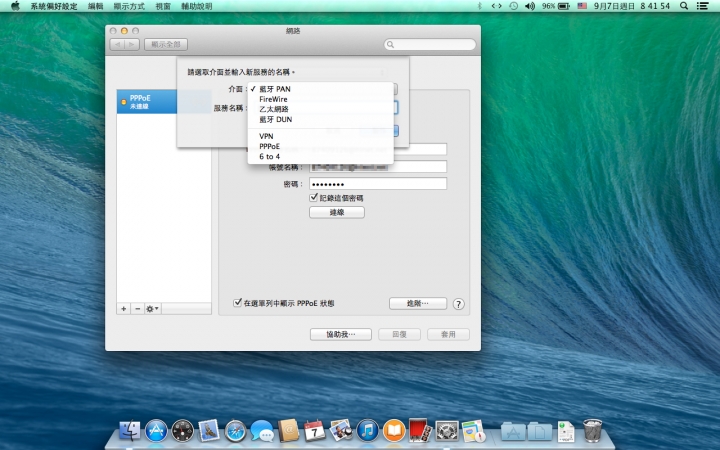
Task: Open Dashboard gauge icon in Dock
Action: click(x=183, y=431)
